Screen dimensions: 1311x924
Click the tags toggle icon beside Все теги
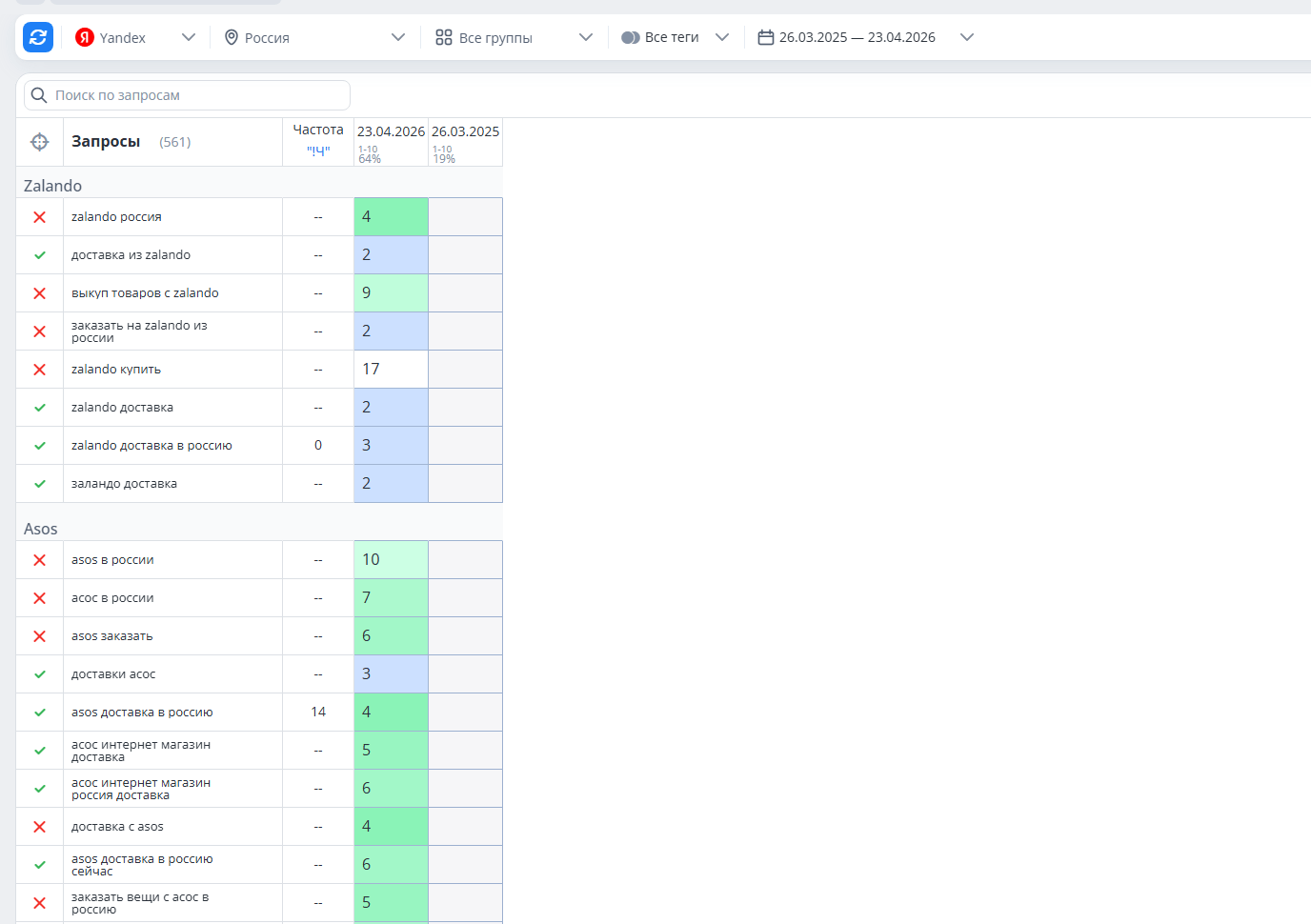pos(630,37)
